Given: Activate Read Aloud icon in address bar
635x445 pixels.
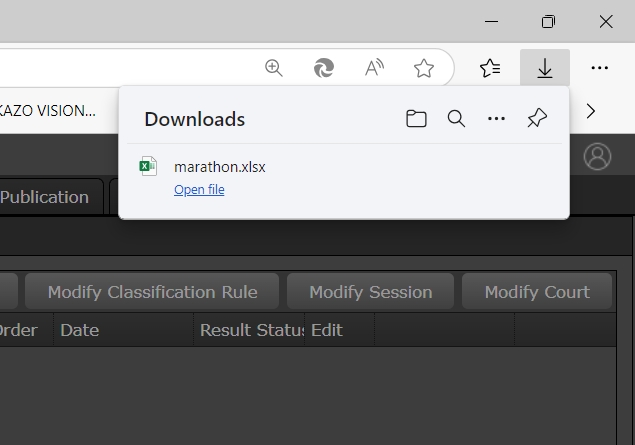Looking at the screenshot, I should 374,68.
